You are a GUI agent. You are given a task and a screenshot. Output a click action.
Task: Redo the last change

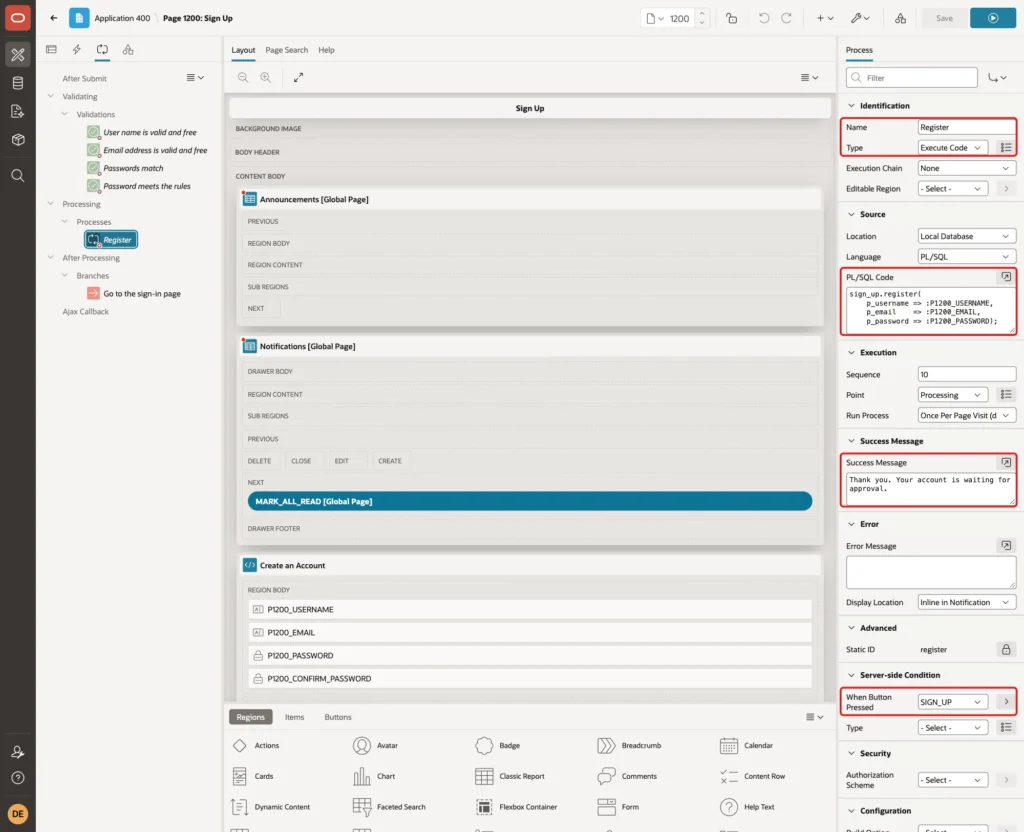click(x=786, y=18)
